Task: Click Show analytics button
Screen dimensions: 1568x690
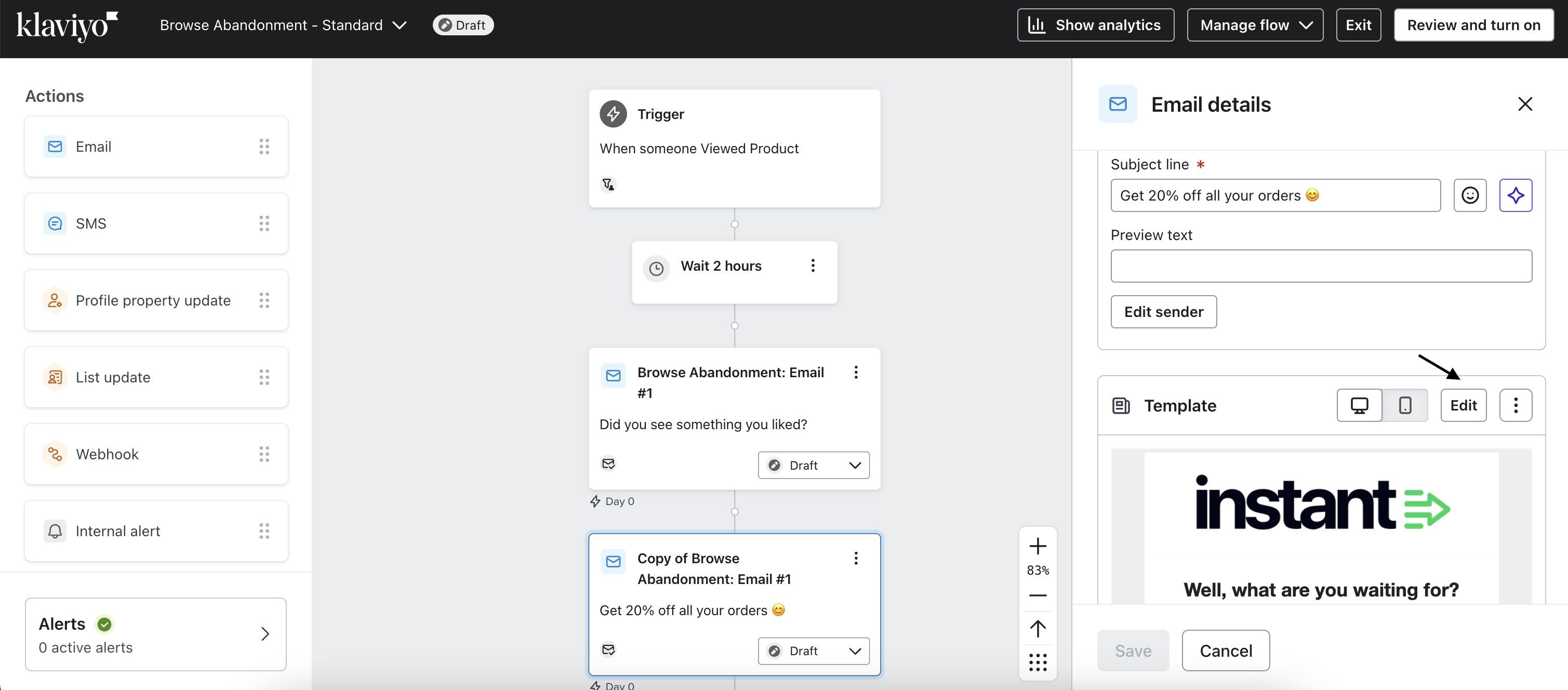Action: coord(1096,25)
